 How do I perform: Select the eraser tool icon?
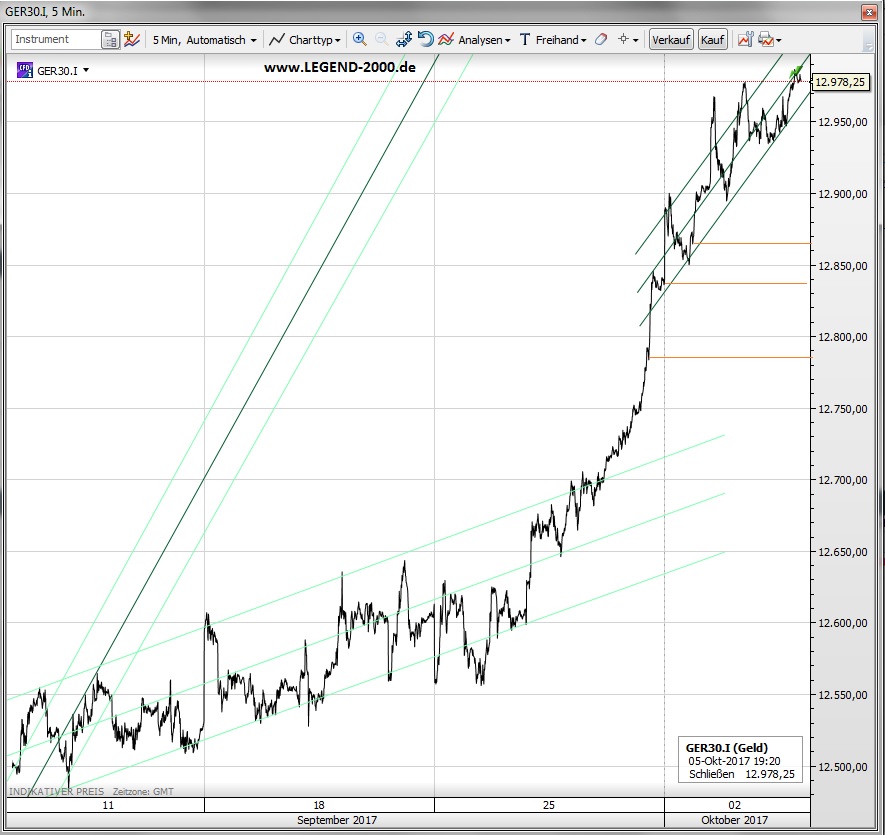(x=601, y=40)
